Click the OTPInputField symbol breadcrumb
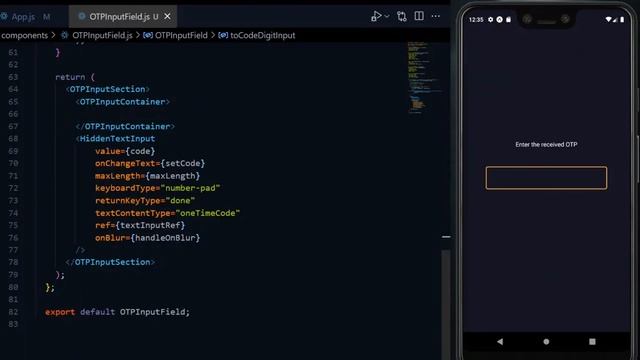Screen dimensions: 640x360 pyautogui.click(x=181, y=36)
